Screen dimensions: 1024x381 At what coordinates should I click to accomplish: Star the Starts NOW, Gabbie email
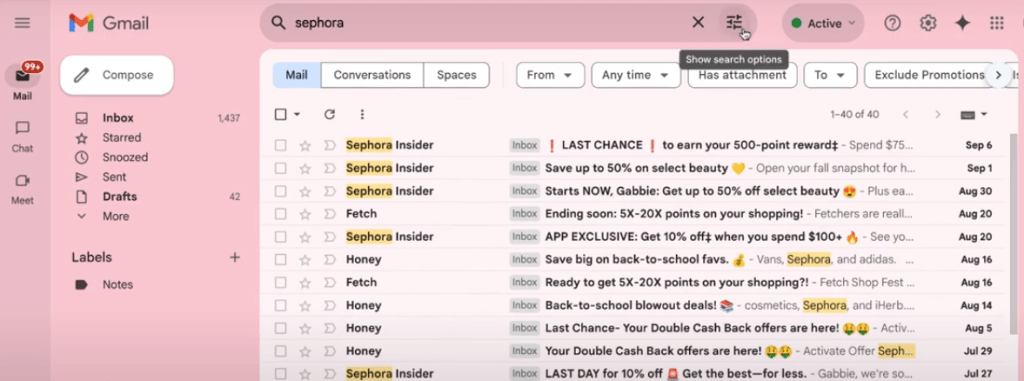tap(304, 191)
